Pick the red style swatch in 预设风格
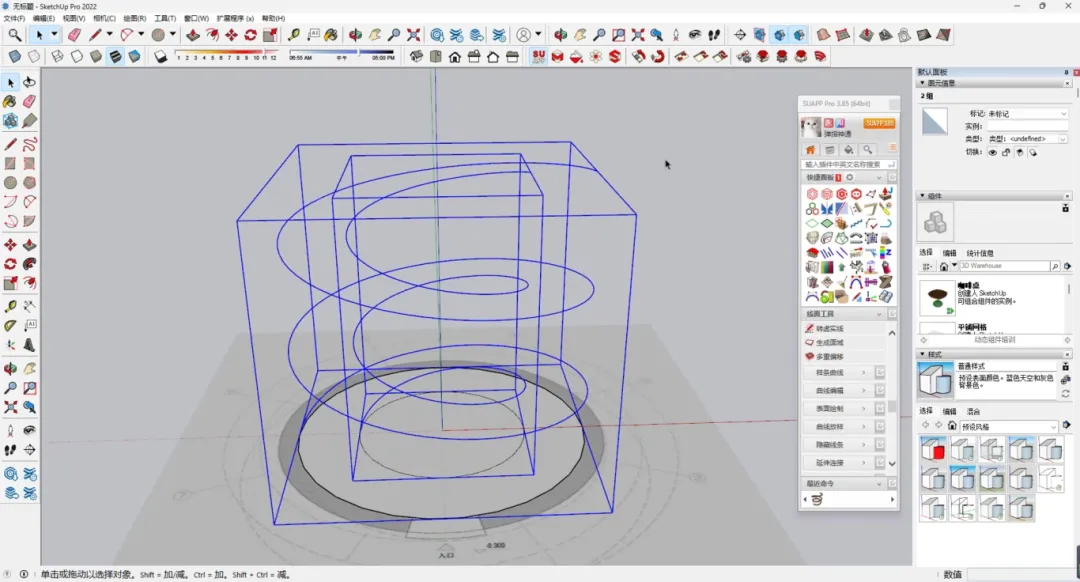This screenshot has width=1080, height=582. click(x=932, y=450)
